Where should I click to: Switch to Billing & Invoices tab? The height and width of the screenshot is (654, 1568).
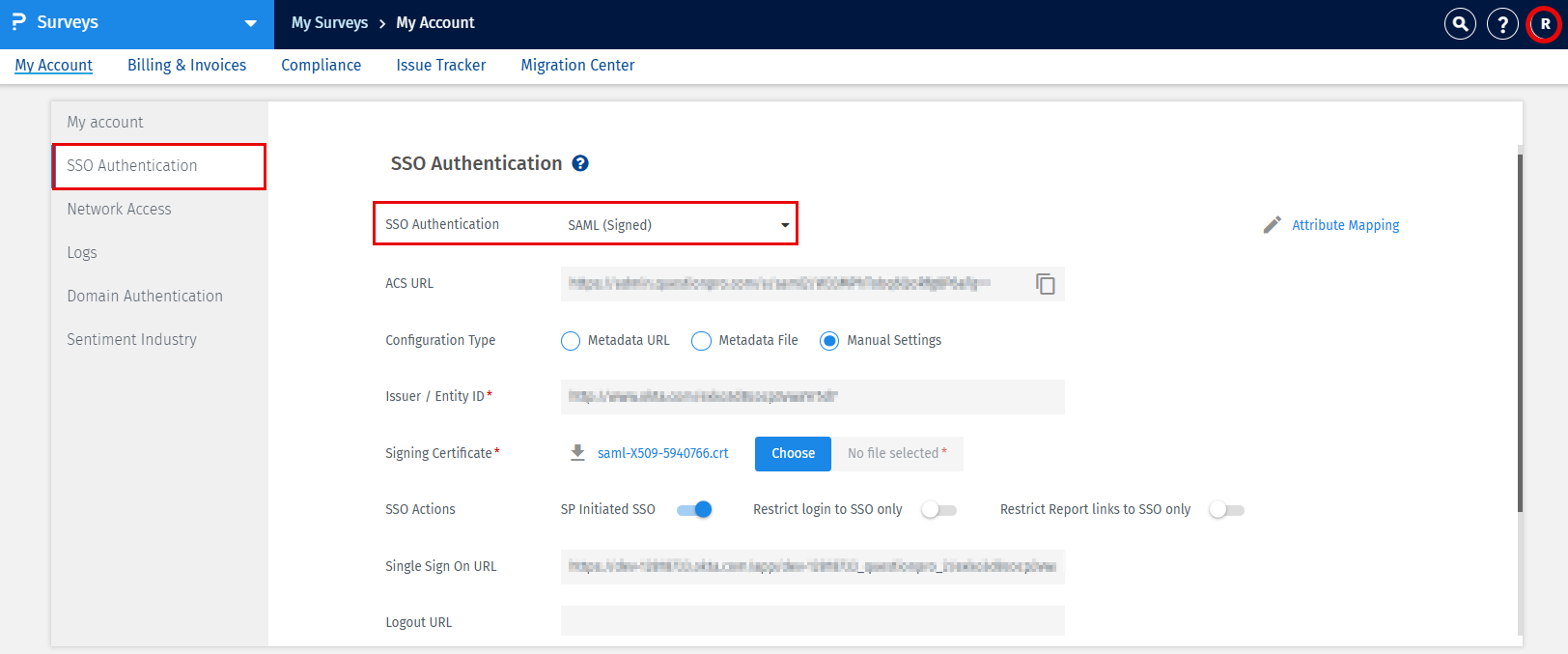[186, 65]
